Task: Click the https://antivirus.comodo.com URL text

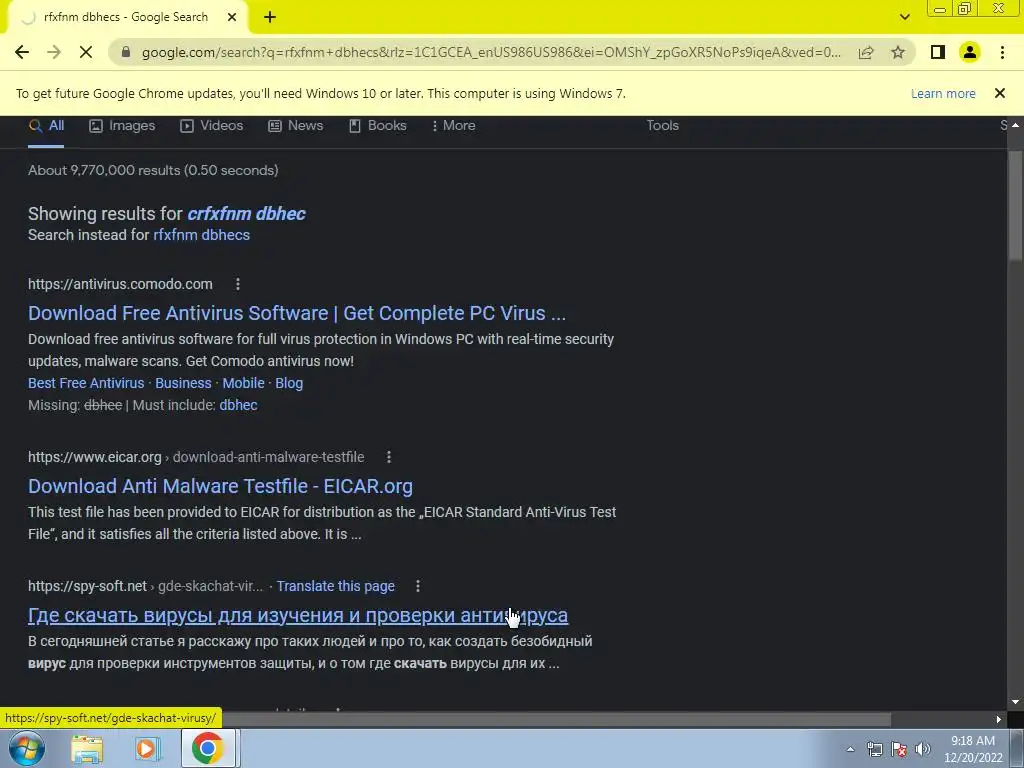Action: tap(120, 284)
